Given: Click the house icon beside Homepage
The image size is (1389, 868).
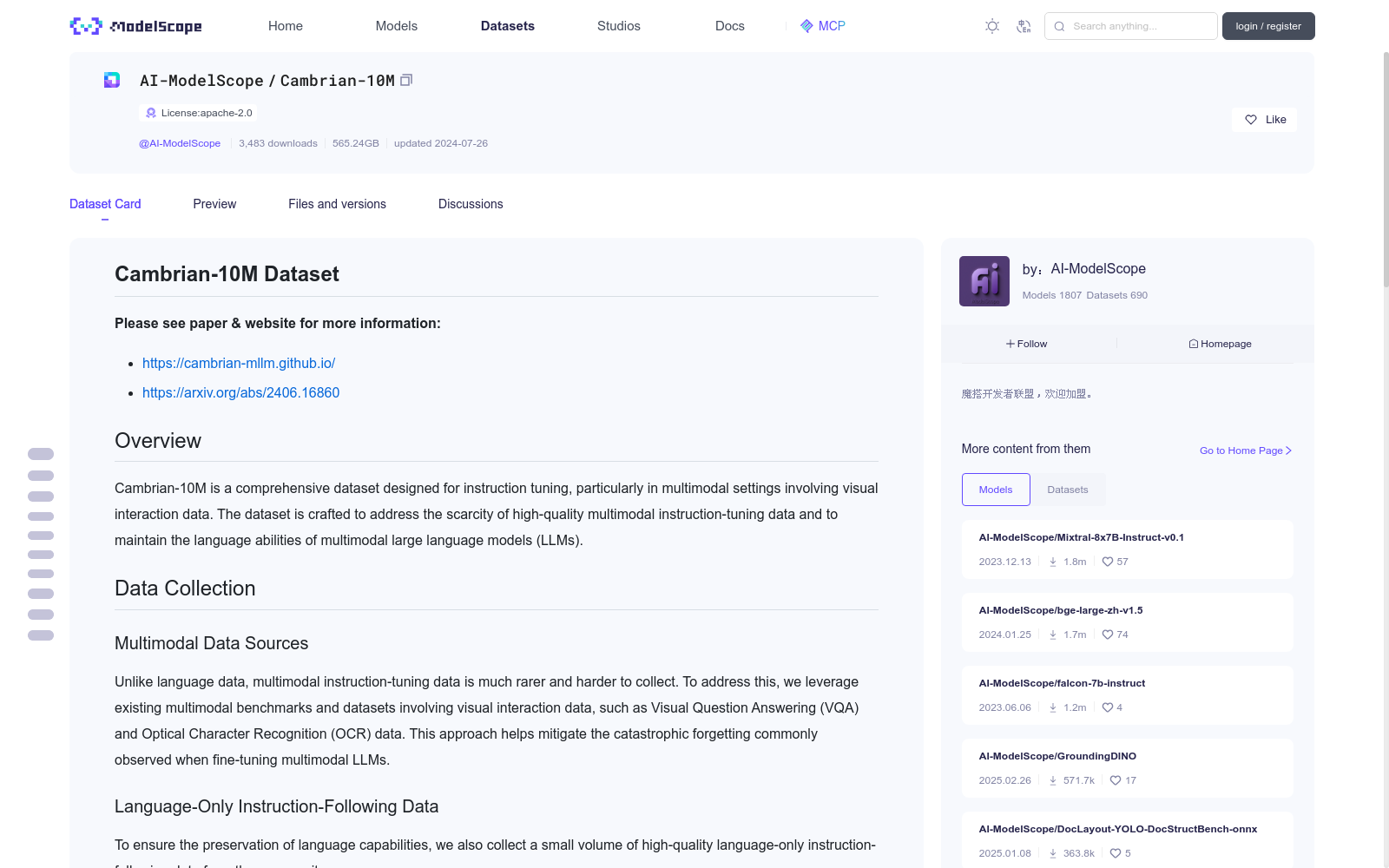Looking at the screenshot, I should tap(1194, 344).
